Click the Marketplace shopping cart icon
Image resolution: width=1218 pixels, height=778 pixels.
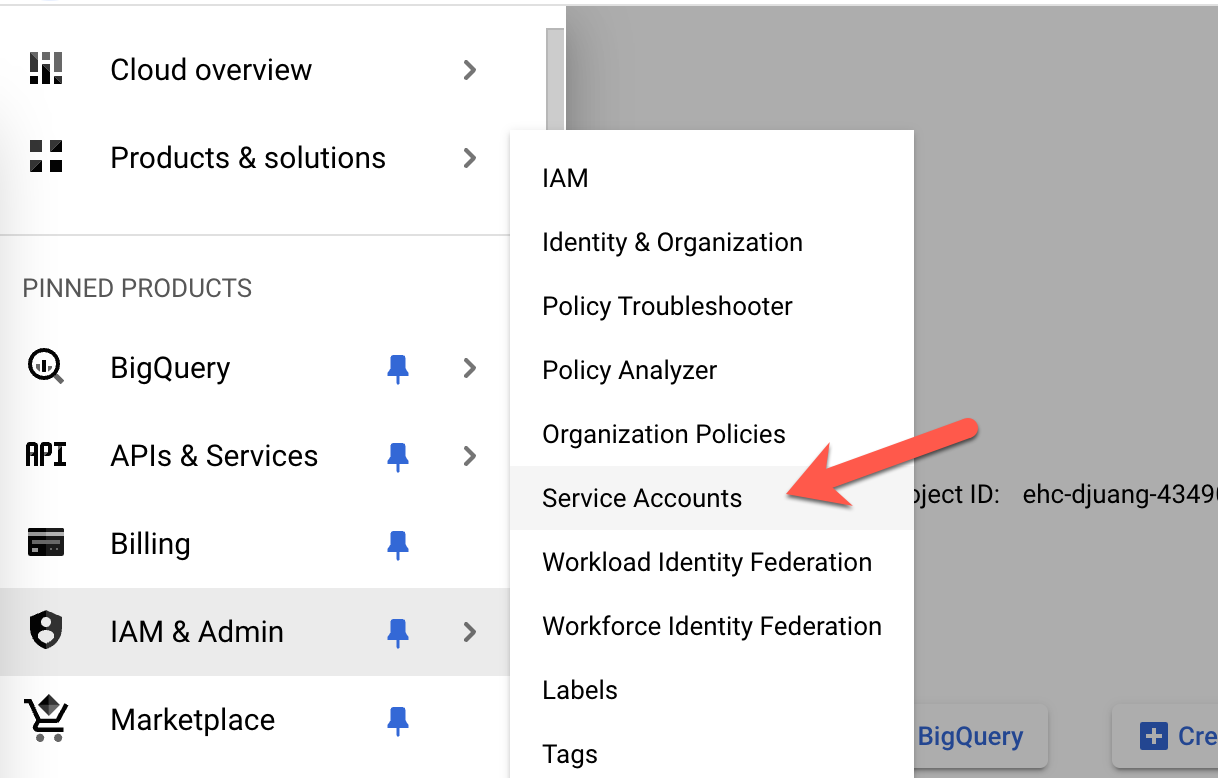[x=45, y=719]
